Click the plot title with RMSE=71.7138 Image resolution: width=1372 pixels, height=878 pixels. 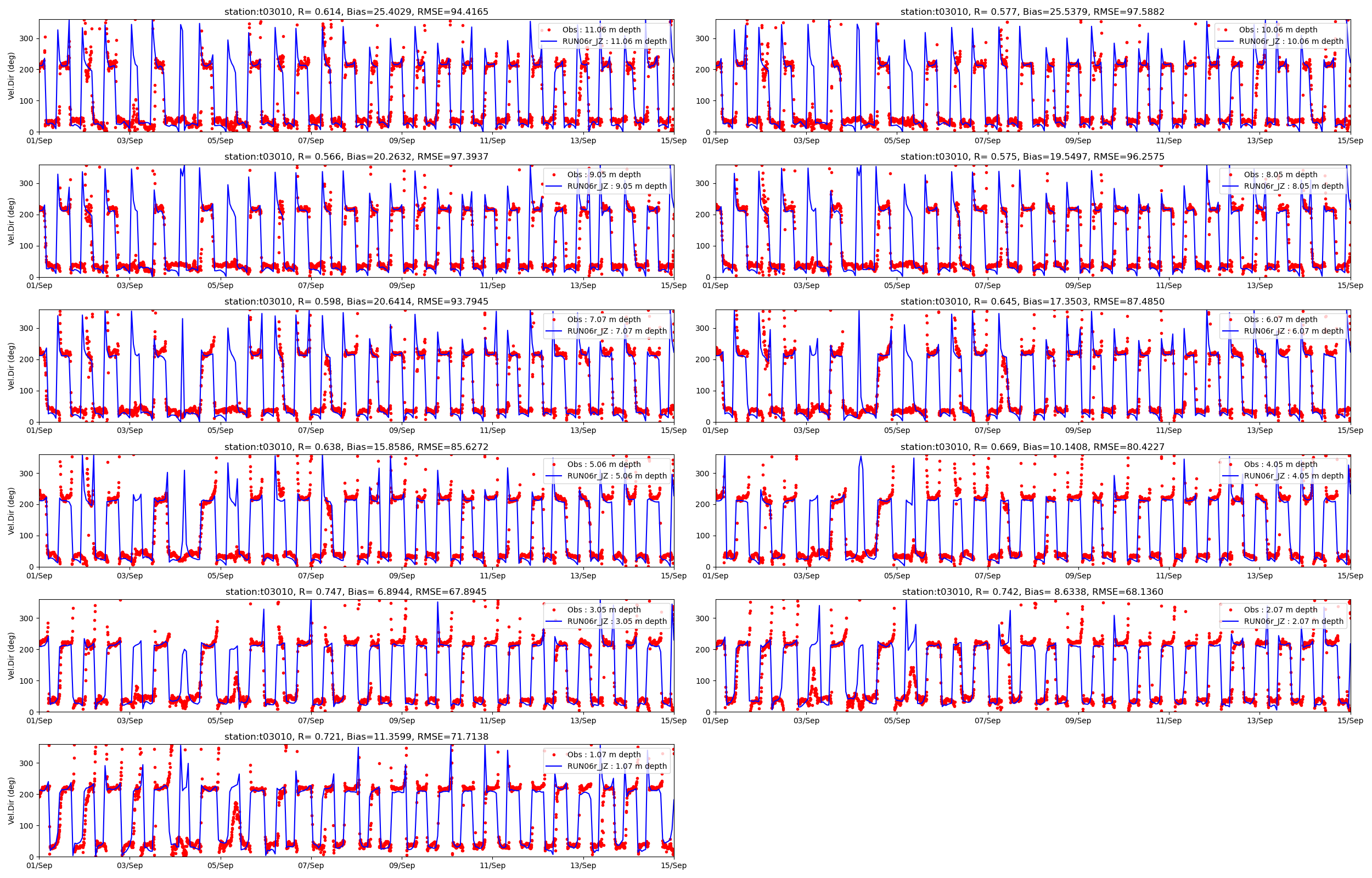[356, 736]
